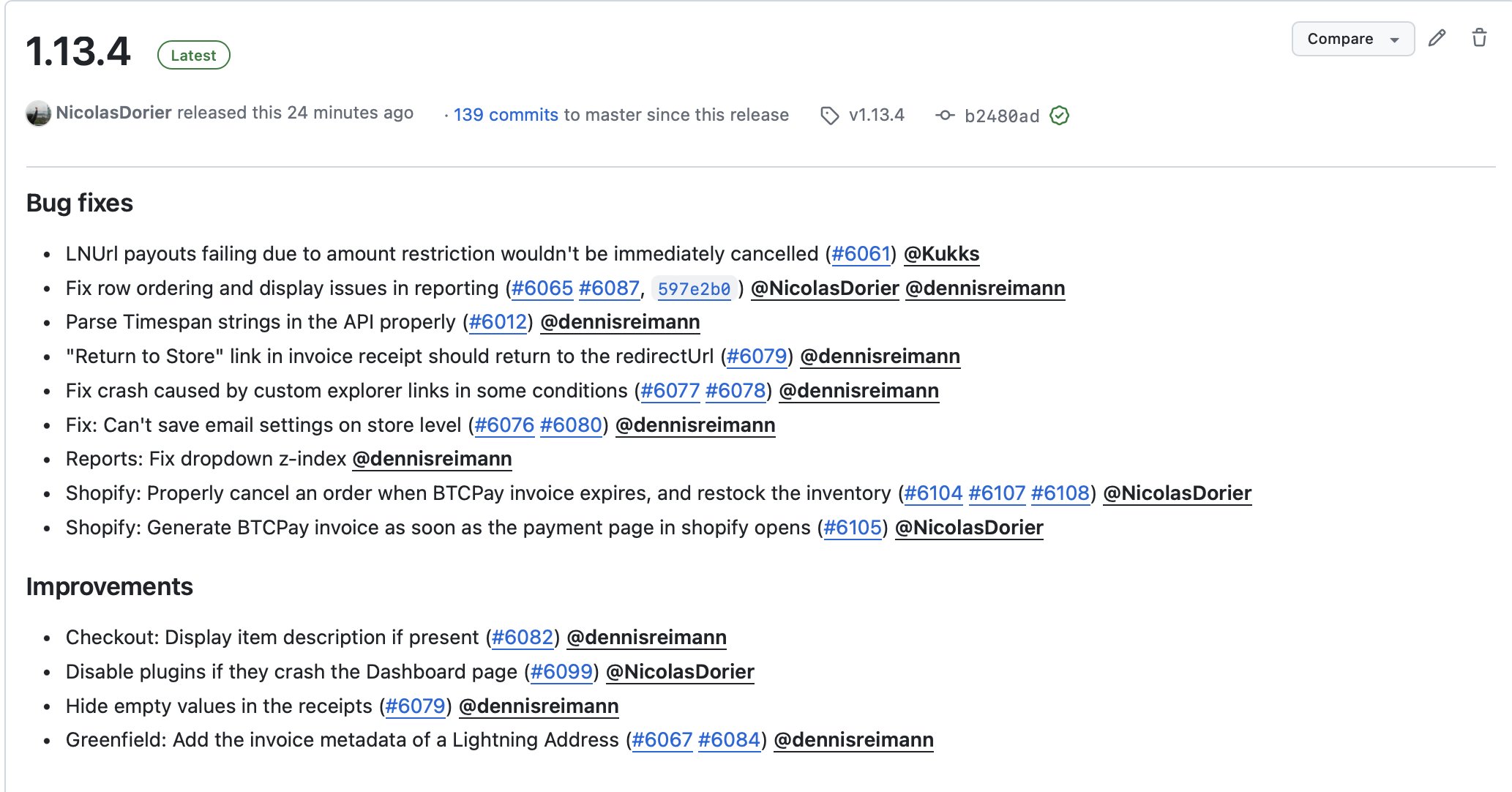The height and width of the screenshot is (792, 1512).
Task: Open the #6105 Shopify invoice link
Action: [x=853, y=528]
